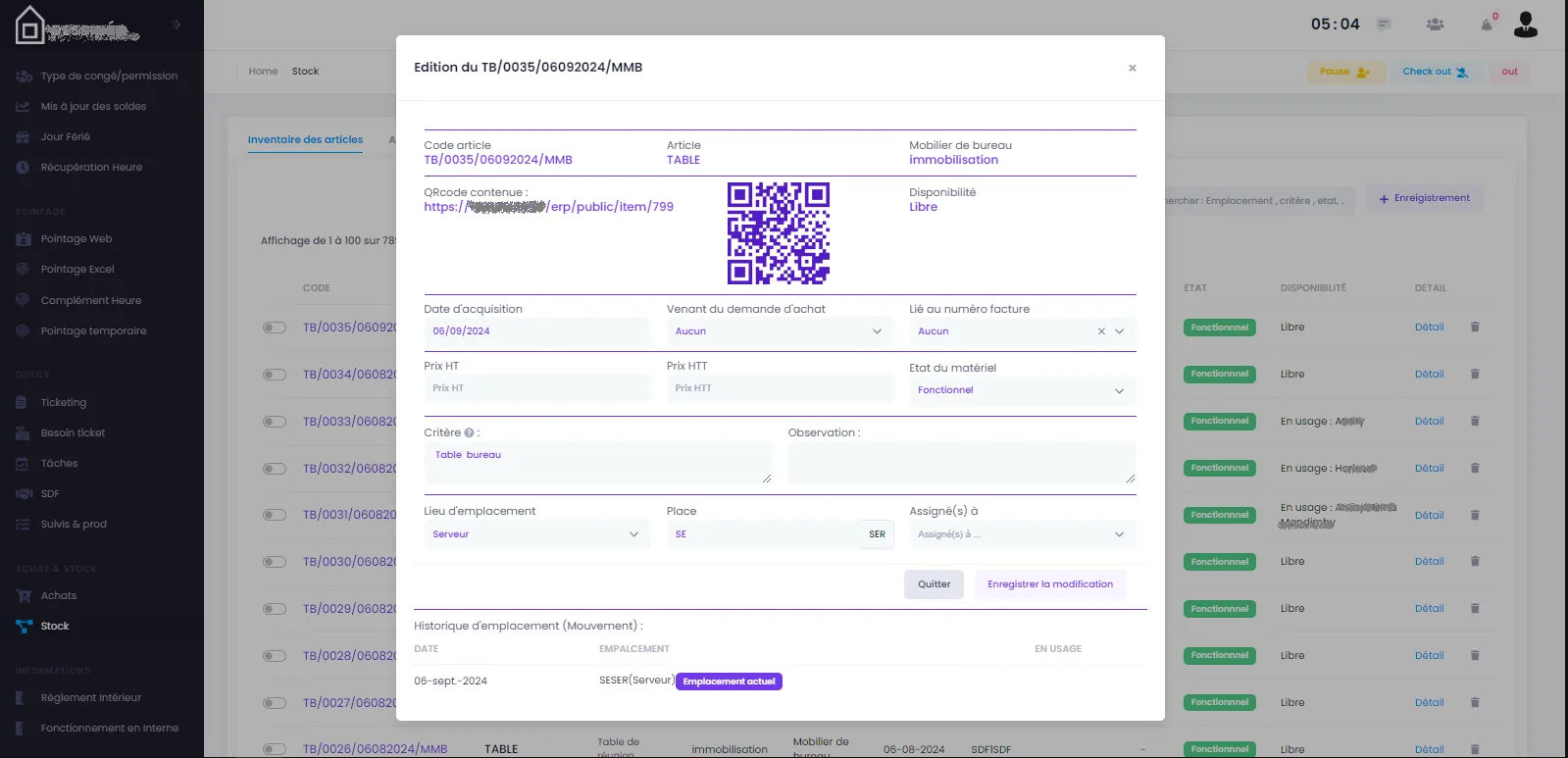
Task: Click the Achats cart icon in sidebar
Action: tap(24, 595)
